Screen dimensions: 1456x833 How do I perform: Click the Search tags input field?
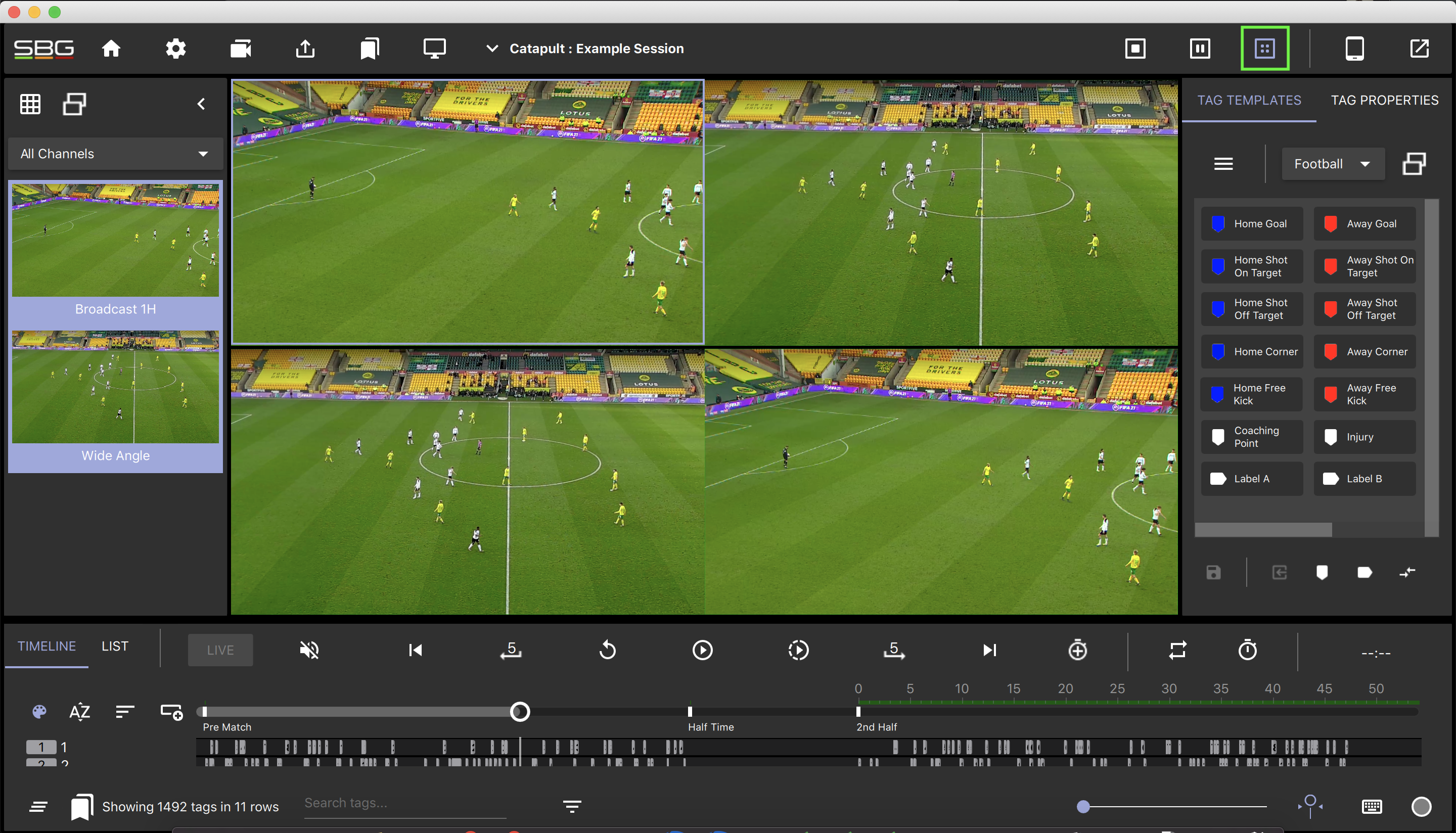(404, 803)
